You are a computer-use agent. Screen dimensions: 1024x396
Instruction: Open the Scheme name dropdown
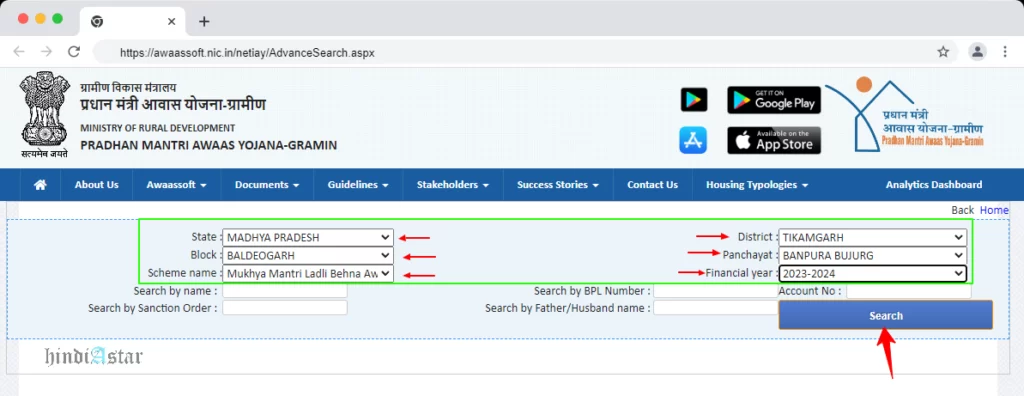click(x=308, y=273)
